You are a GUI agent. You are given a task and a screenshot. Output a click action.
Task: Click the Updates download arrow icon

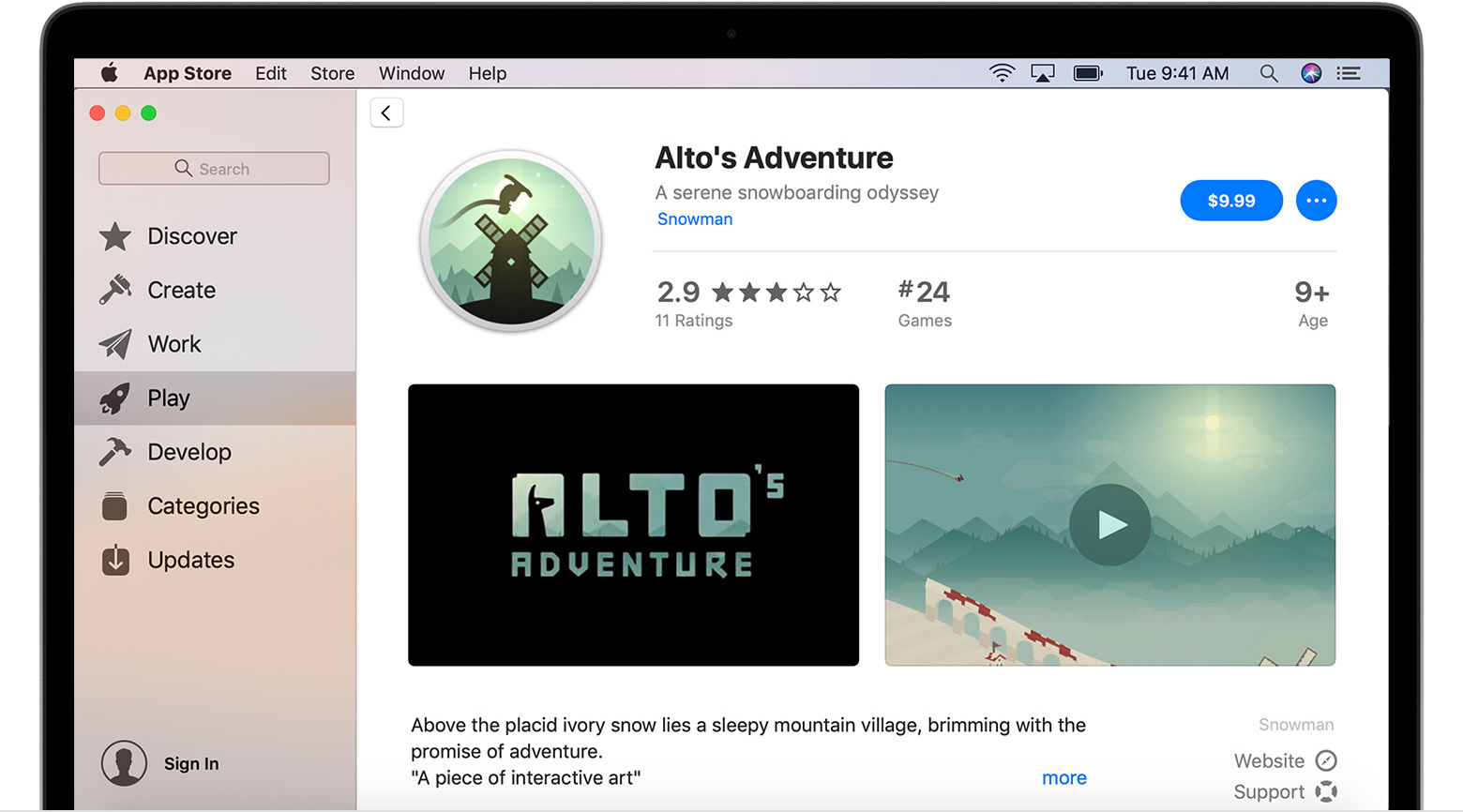pos(115,560)
